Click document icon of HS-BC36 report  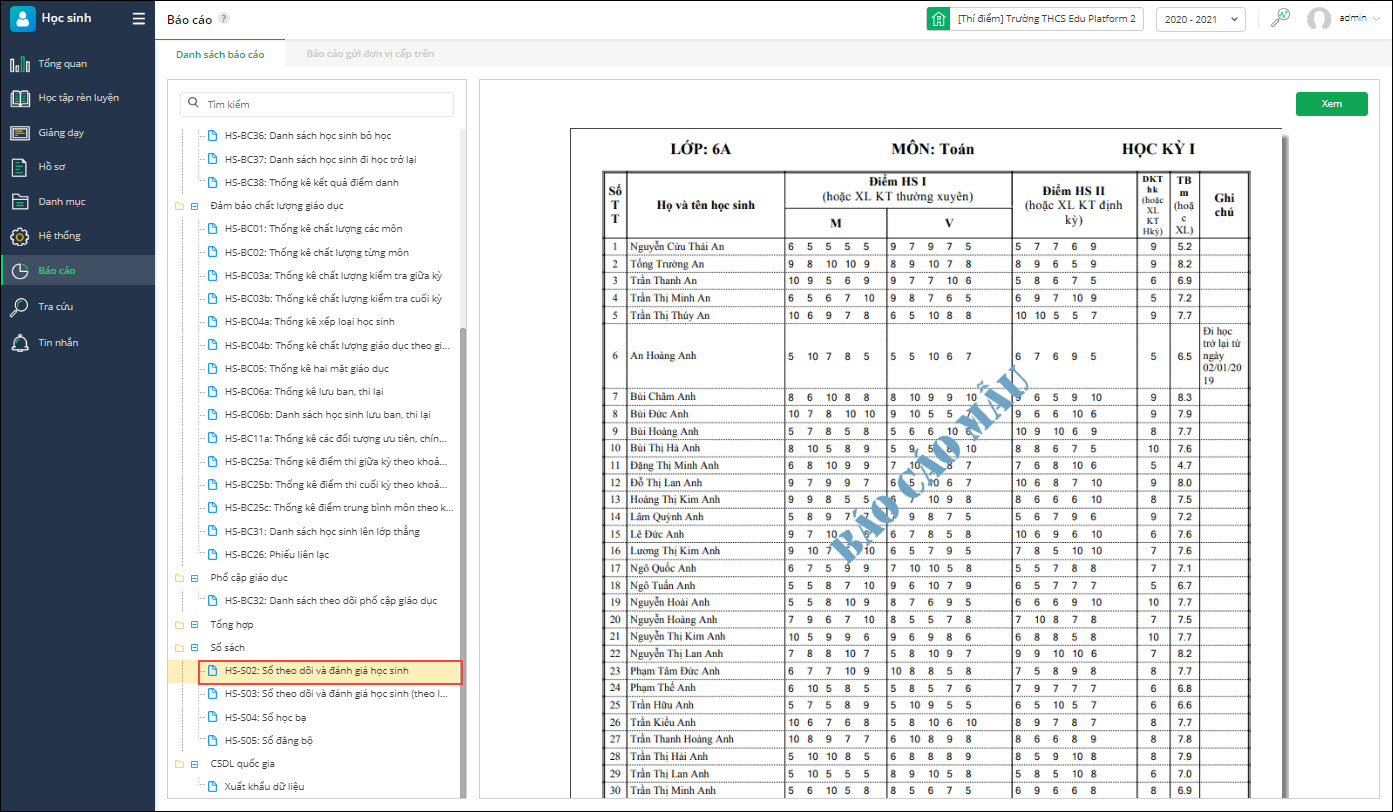(x=212, y=136)
